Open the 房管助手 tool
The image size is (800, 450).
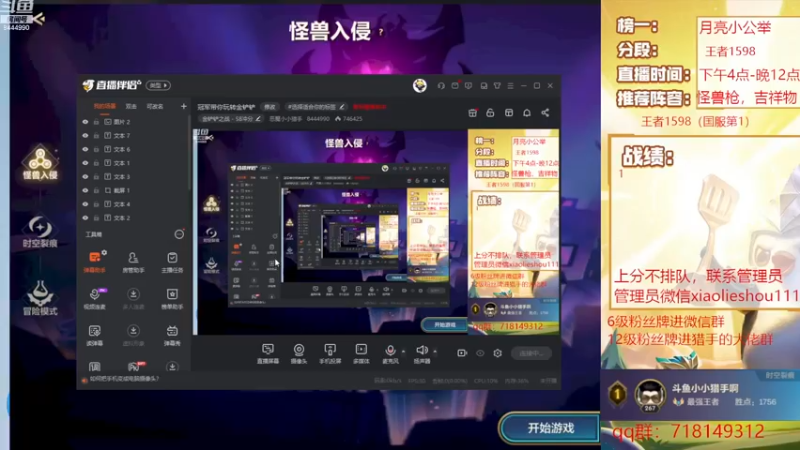pyautogui.click(x=133, y=262)
